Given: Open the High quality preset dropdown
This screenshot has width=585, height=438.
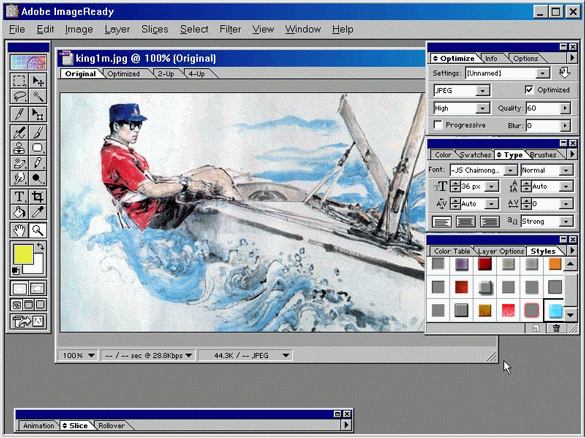Looking at the screenshot, I should [482, 108].
